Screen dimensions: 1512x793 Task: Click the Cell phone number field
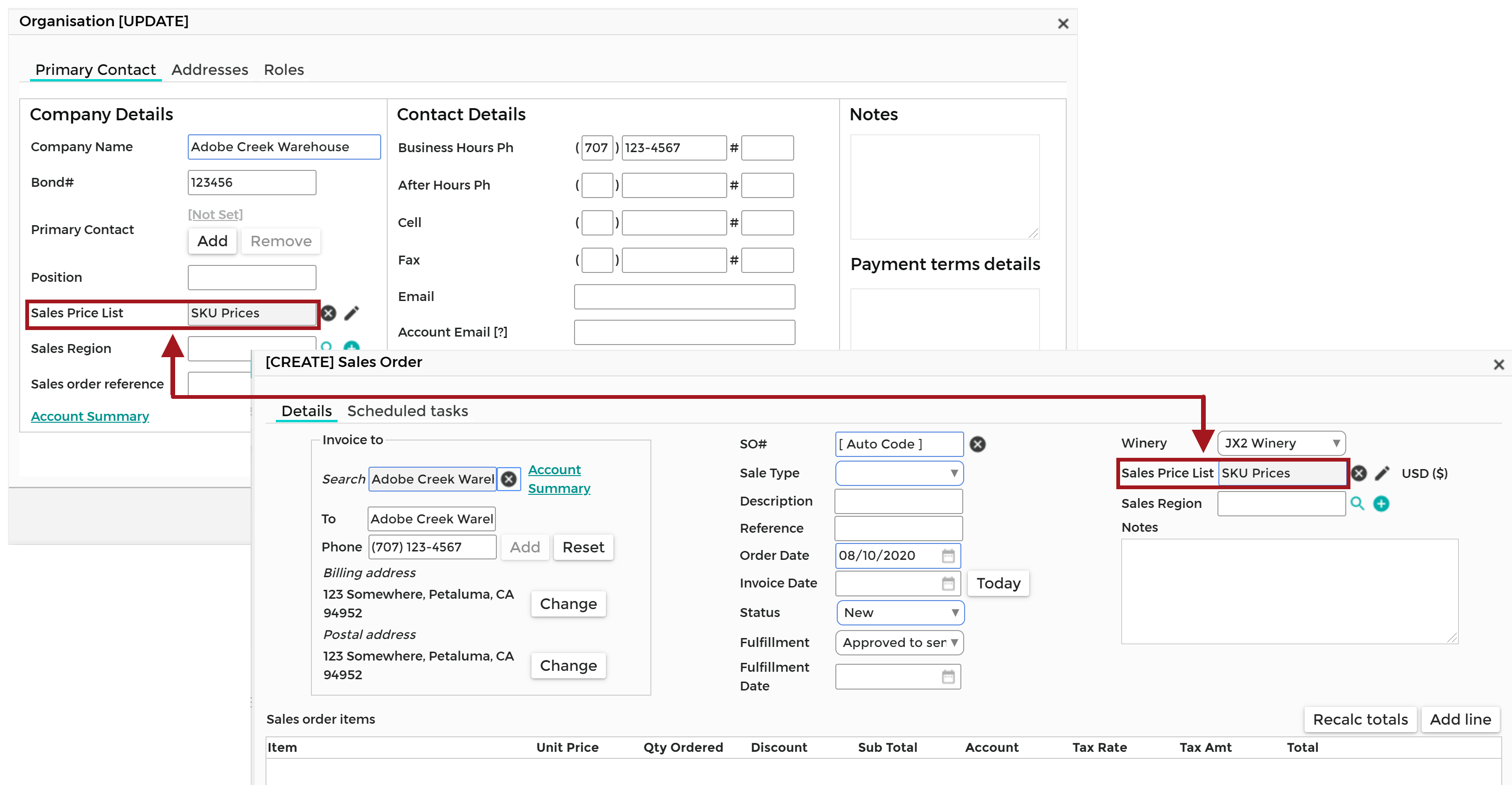coord(674,223)
